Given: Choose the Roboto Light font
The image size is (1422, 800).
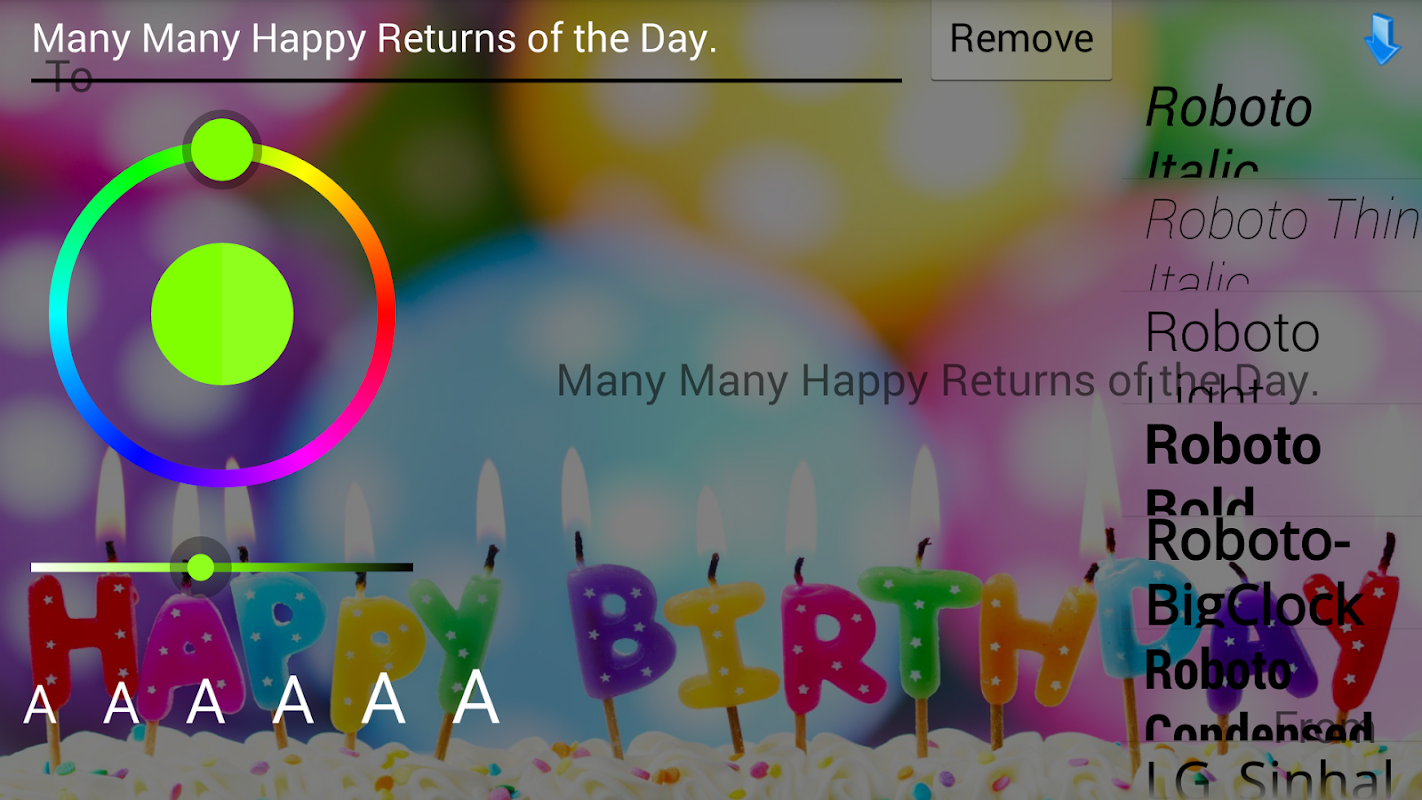Looking at the screenshot, I should [1270, 348].
